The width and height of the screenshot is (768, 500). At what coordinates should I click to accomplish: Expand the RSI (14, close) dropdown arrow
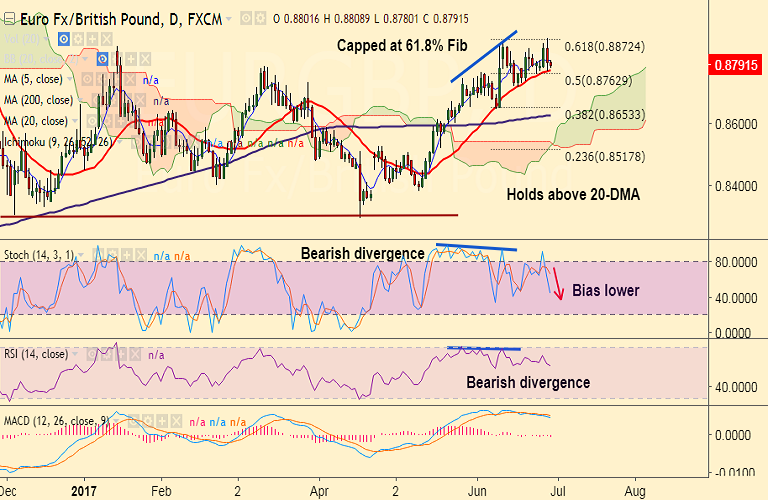pyautogui.click(x=75, y=354)
